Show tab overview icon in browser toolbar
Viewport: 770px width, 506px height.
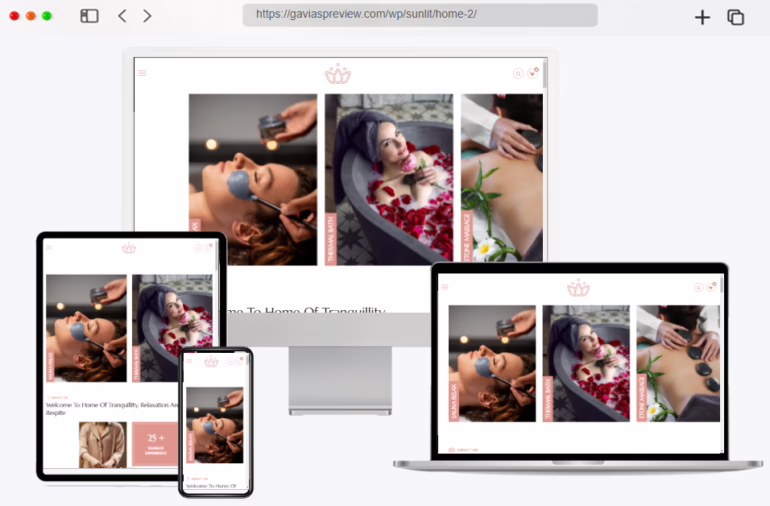(735, 17)
